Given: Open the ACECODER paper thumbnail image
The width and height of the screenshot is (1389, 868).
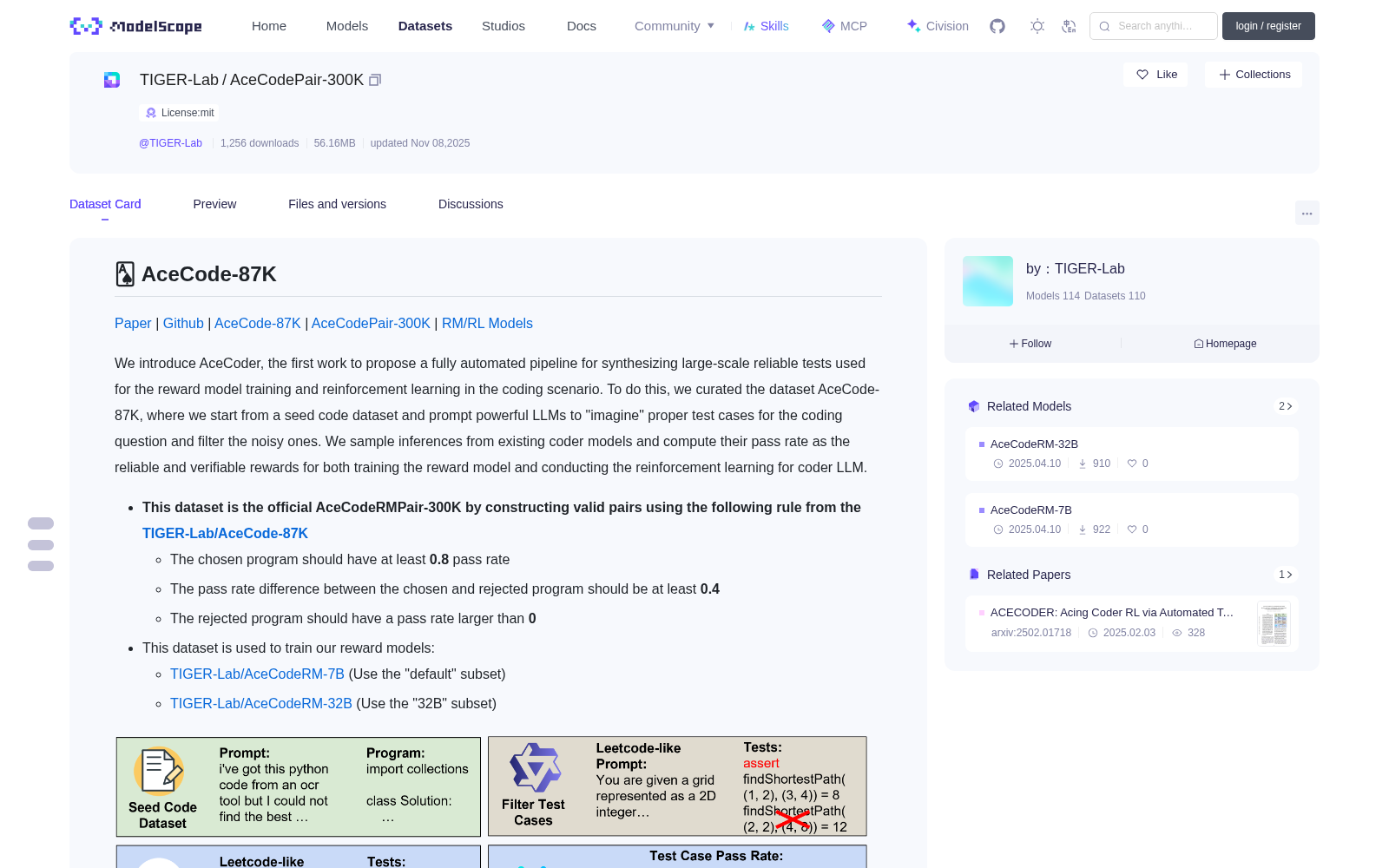Looking at the screenshot, I should click(1274, 624).
